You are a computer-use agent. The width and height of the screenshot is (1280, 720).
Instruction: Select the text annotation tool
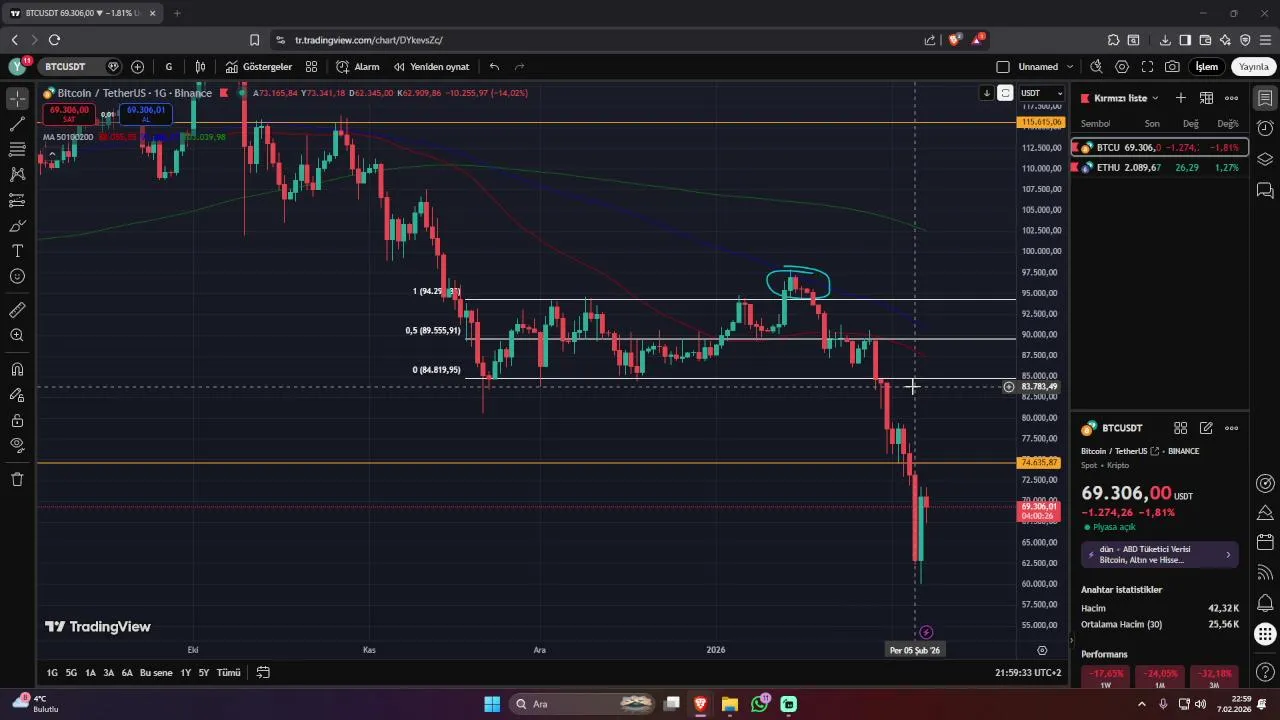click(x=17, y=251)
